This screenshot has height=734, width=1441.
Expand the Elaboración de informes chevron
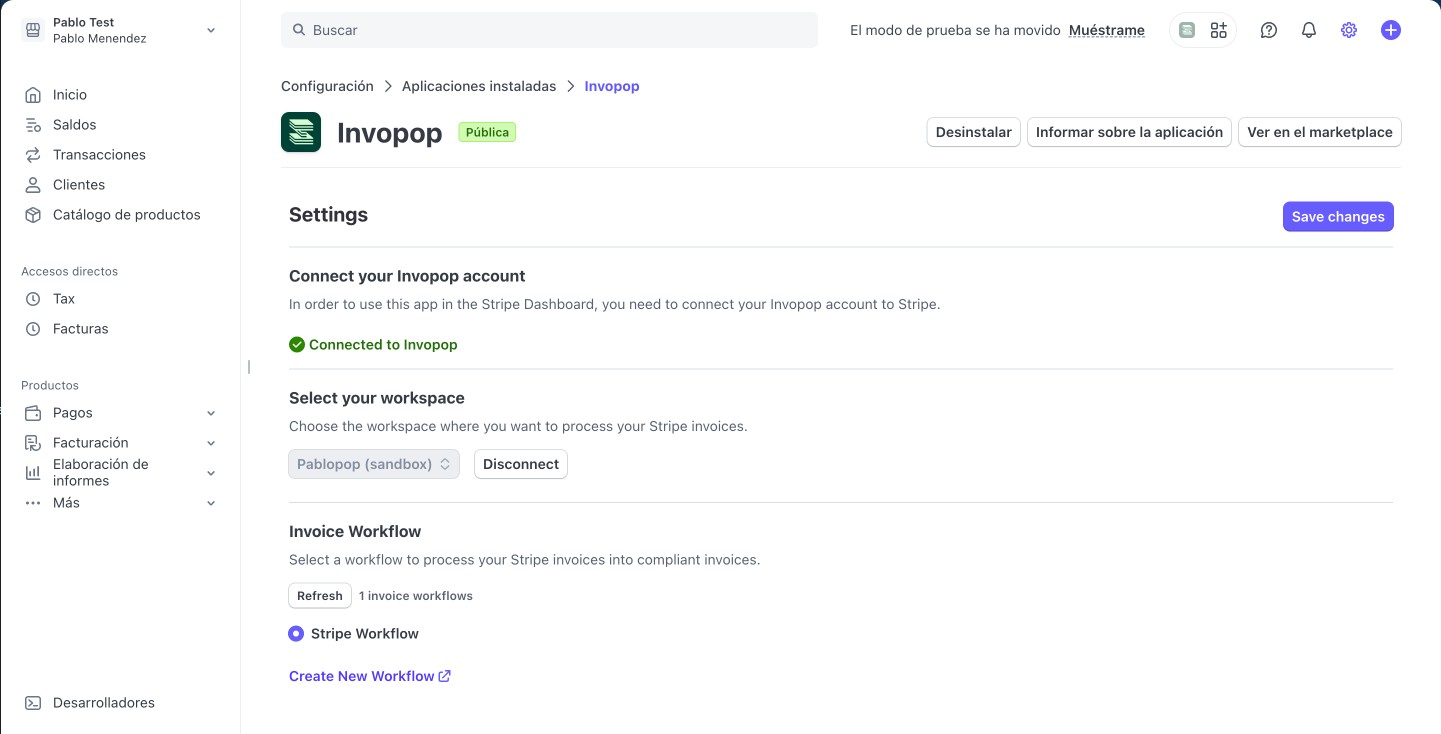point(211,473)
